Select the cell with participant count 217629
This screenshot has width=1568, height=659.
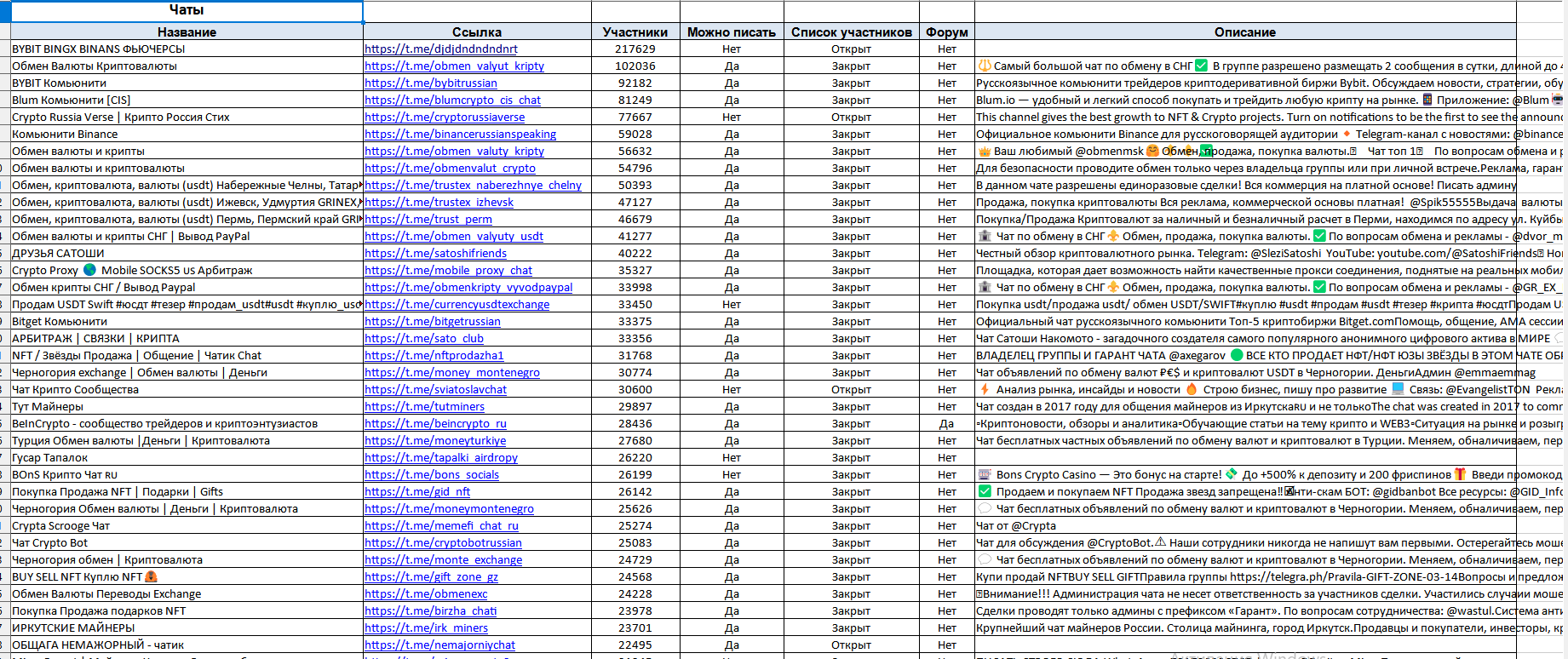coord(635,49)
